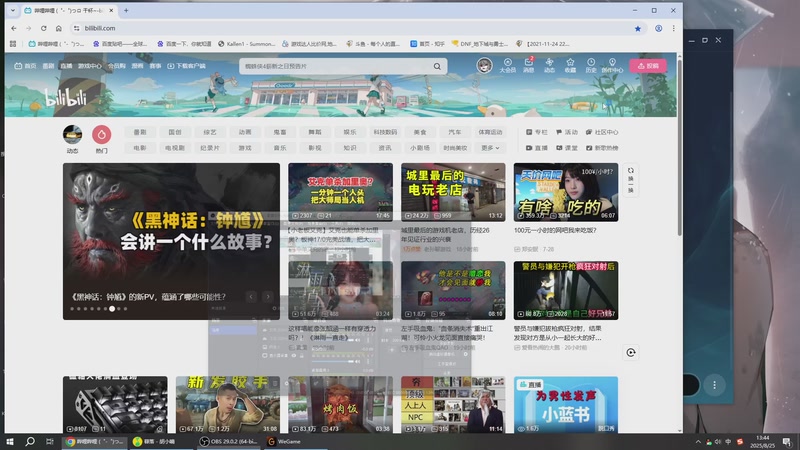
Task: Open the 漫画 nav item
Action: [x=137, y=66]
